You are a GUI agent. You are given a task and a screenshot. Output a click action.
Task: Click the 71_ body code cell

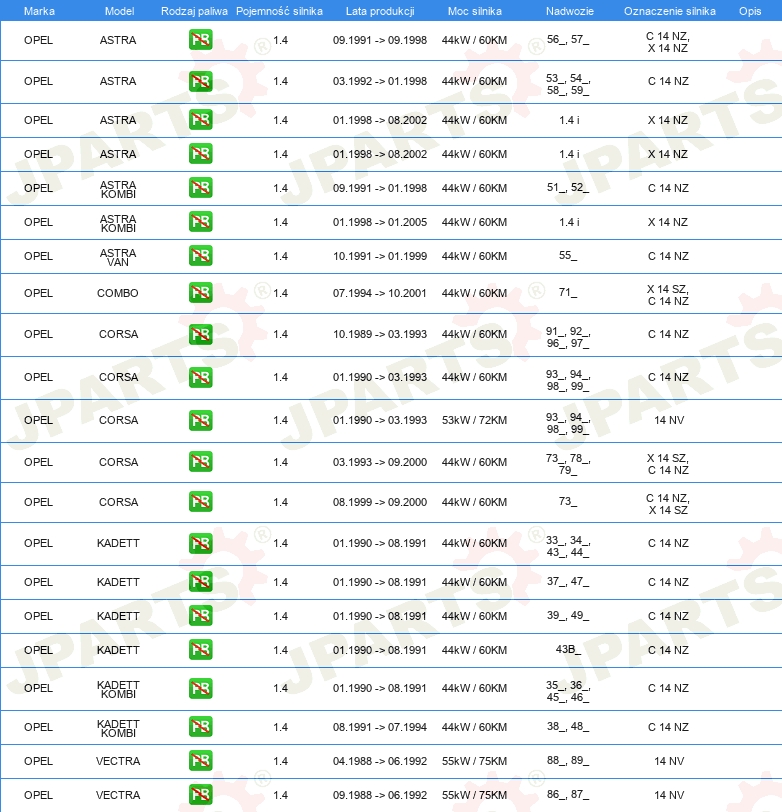pyautogui.click(x=568, y=293)
